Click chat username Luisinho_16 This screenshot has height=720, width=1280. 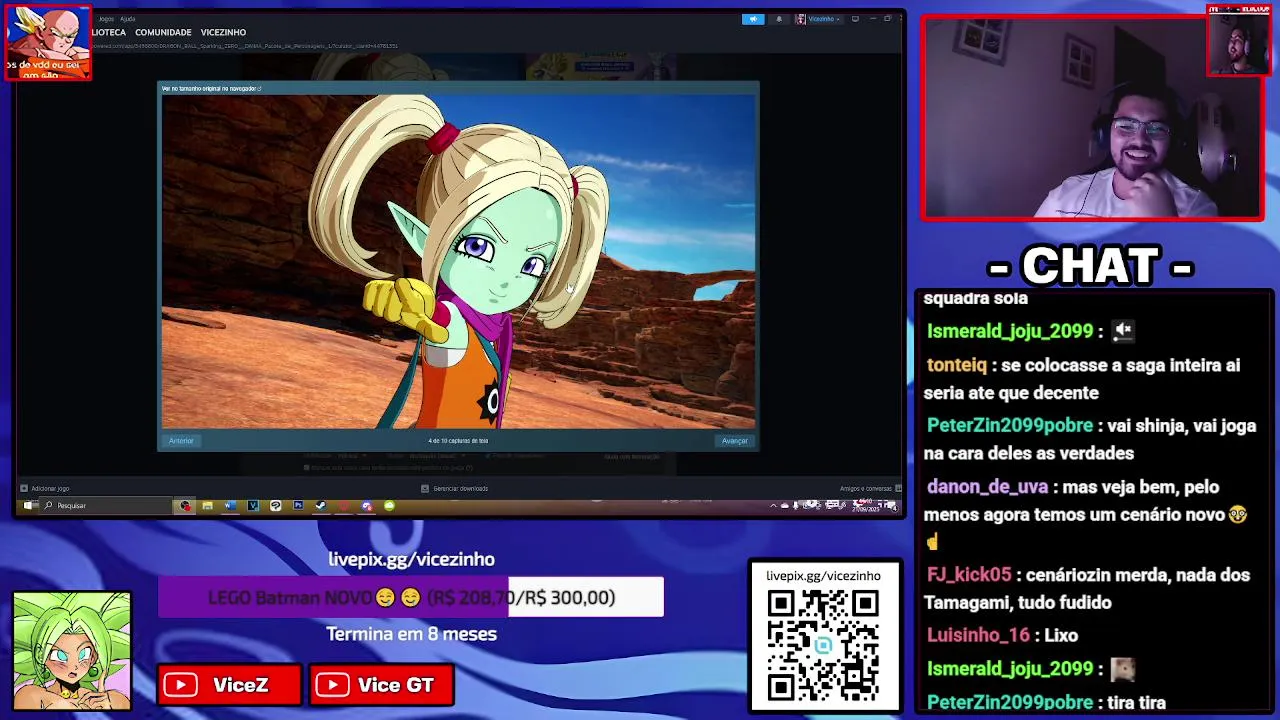point(978,636)
